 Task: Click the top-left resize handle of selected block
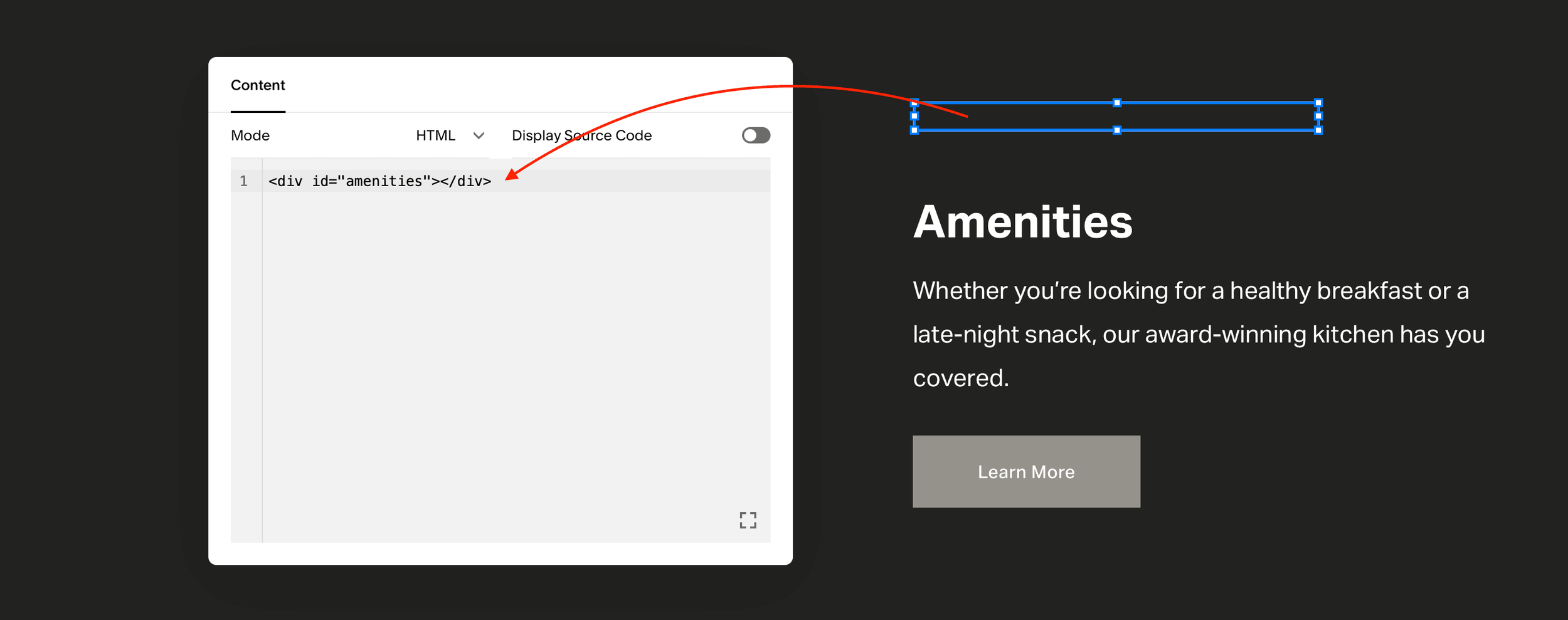pyautogui.click(x=913, y=102)
